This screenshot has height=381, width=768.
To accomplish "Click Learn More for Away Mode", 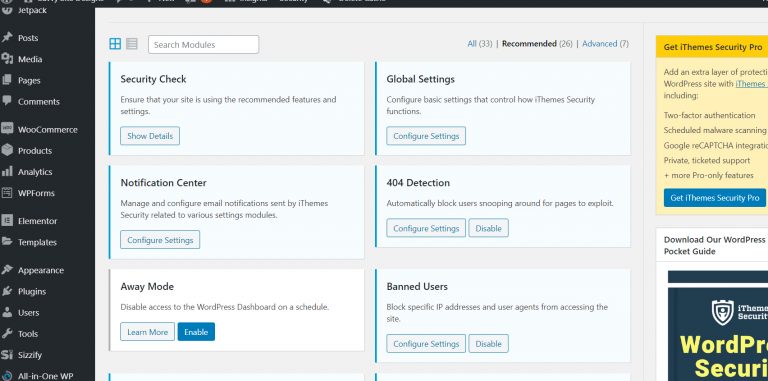I will [x=147, y=332].
